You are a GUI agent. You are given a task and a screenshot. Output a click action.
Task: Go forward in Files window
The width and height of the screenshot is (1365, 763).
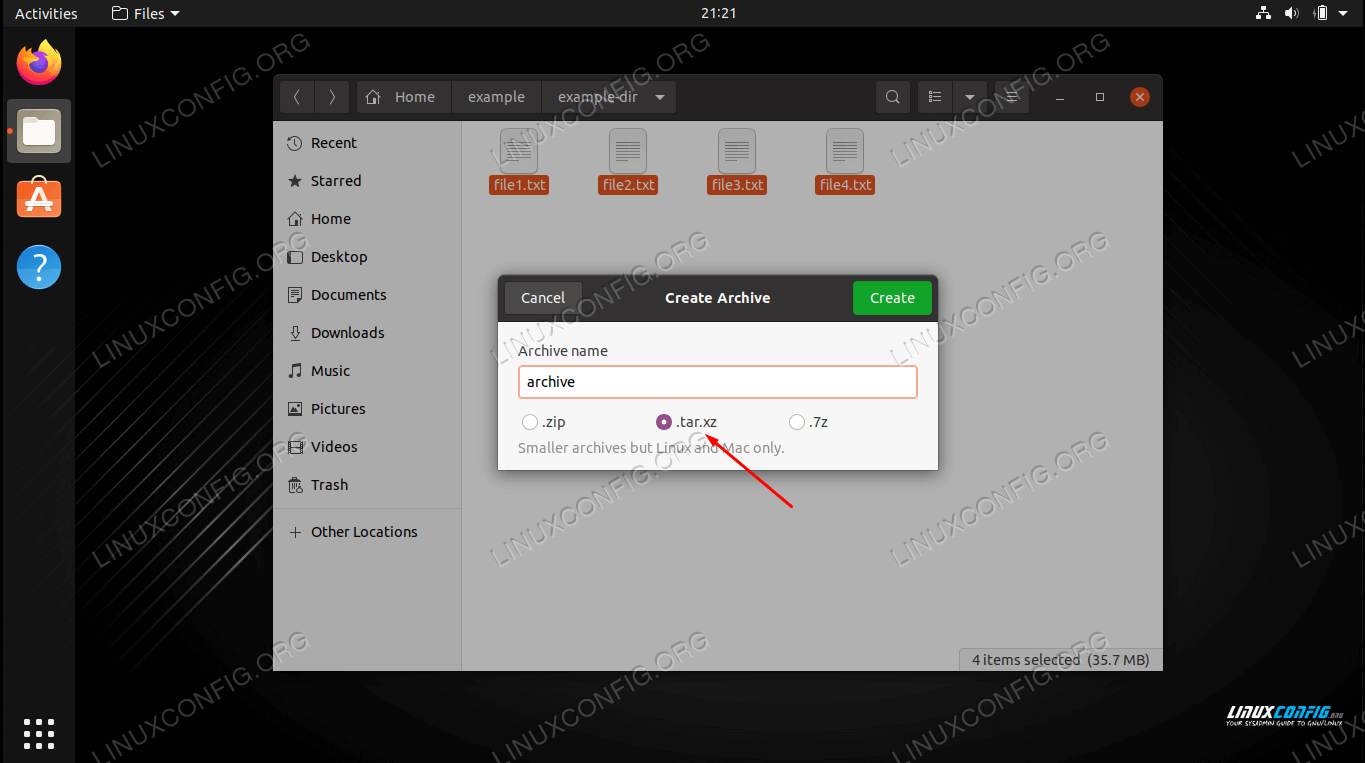(x=332, y=97)
